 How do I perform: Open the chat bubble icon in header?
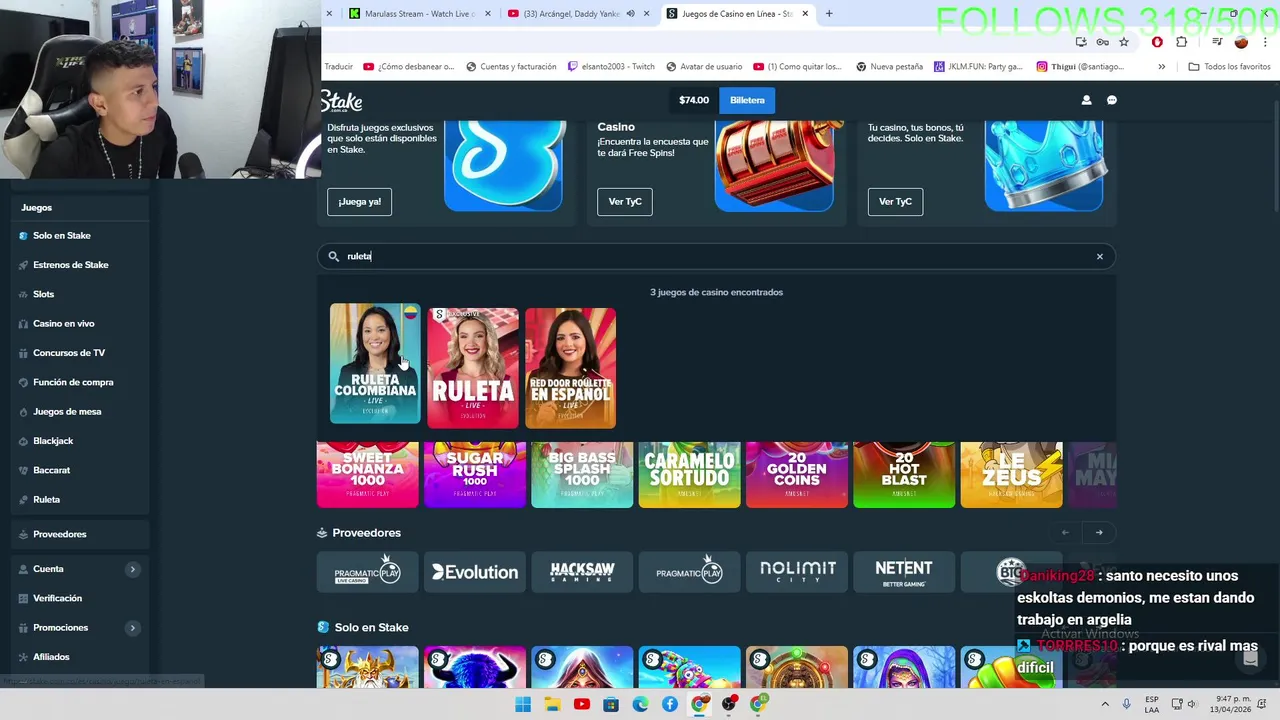[x=1112, y=100]
